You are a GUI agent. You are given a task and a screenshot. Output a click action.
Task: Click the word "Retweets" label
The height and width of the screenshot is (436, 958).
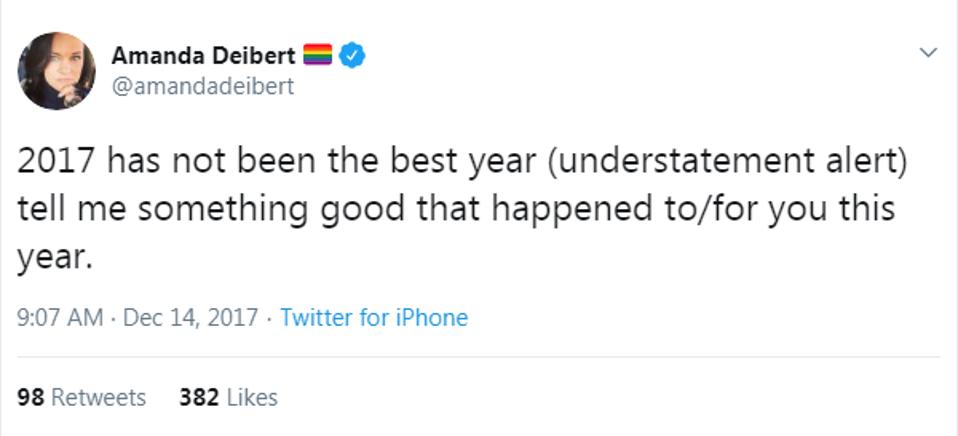(x=99, y=398)
